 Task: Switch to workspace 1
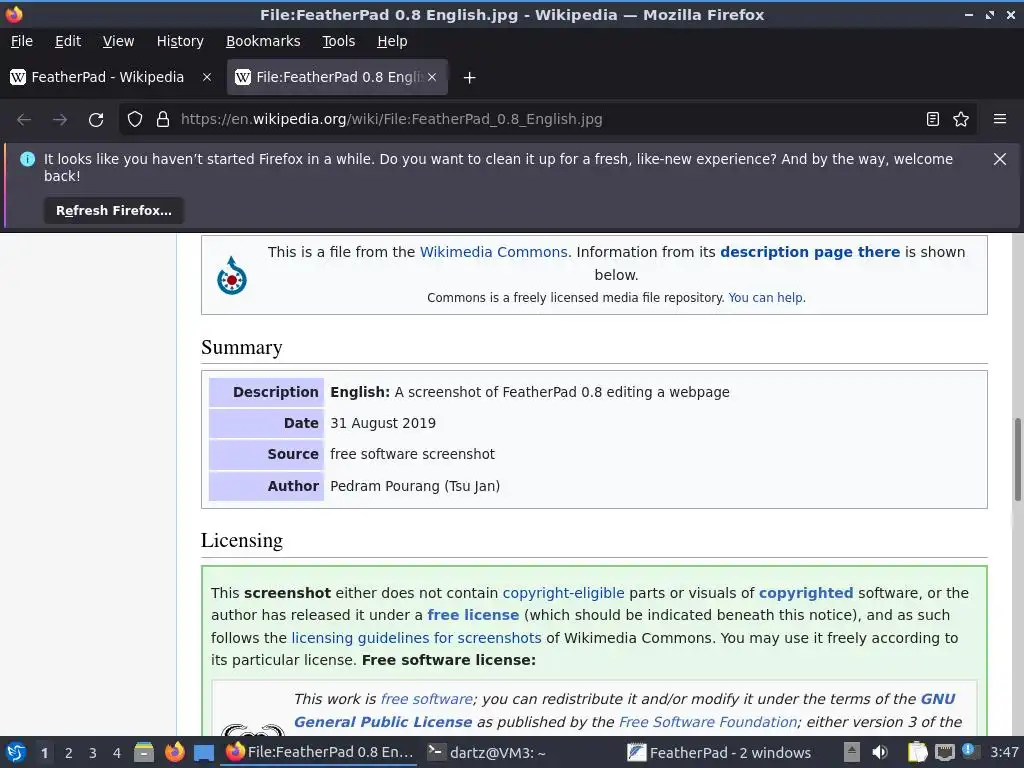[44, 753]
